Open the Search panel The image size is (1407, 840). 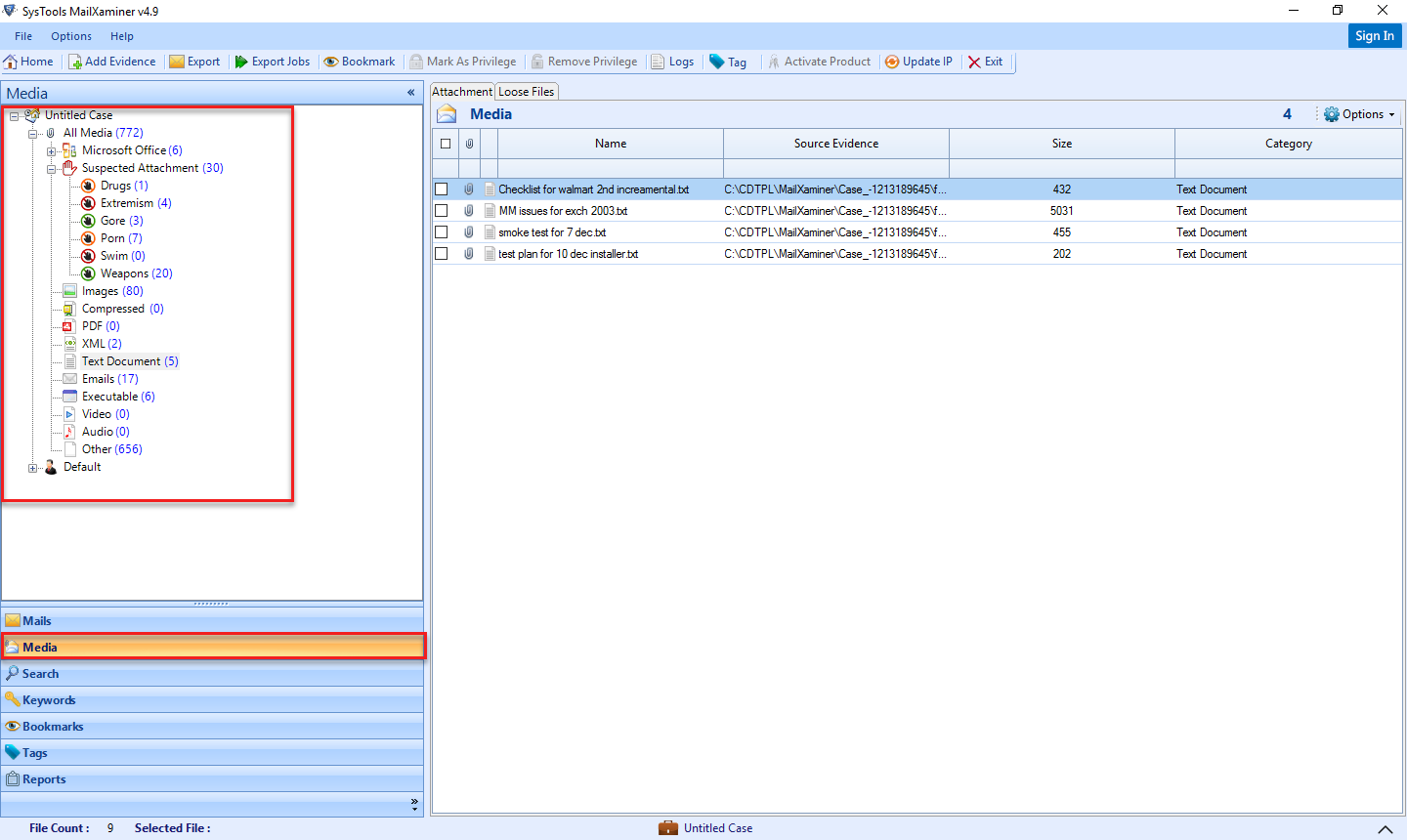click(x=39, y=673)
